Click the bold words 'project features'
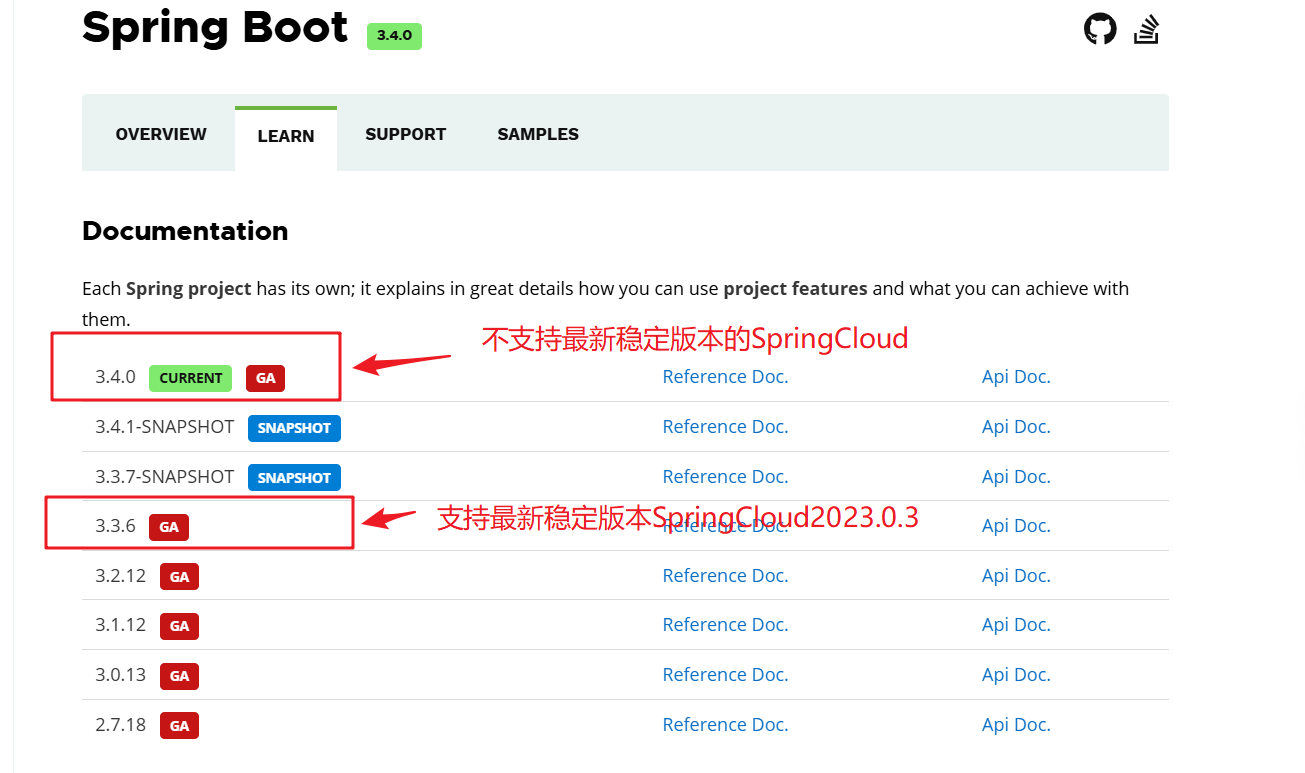The width and height of the screenshot is (1305, 773). click(x=795, y=289)
